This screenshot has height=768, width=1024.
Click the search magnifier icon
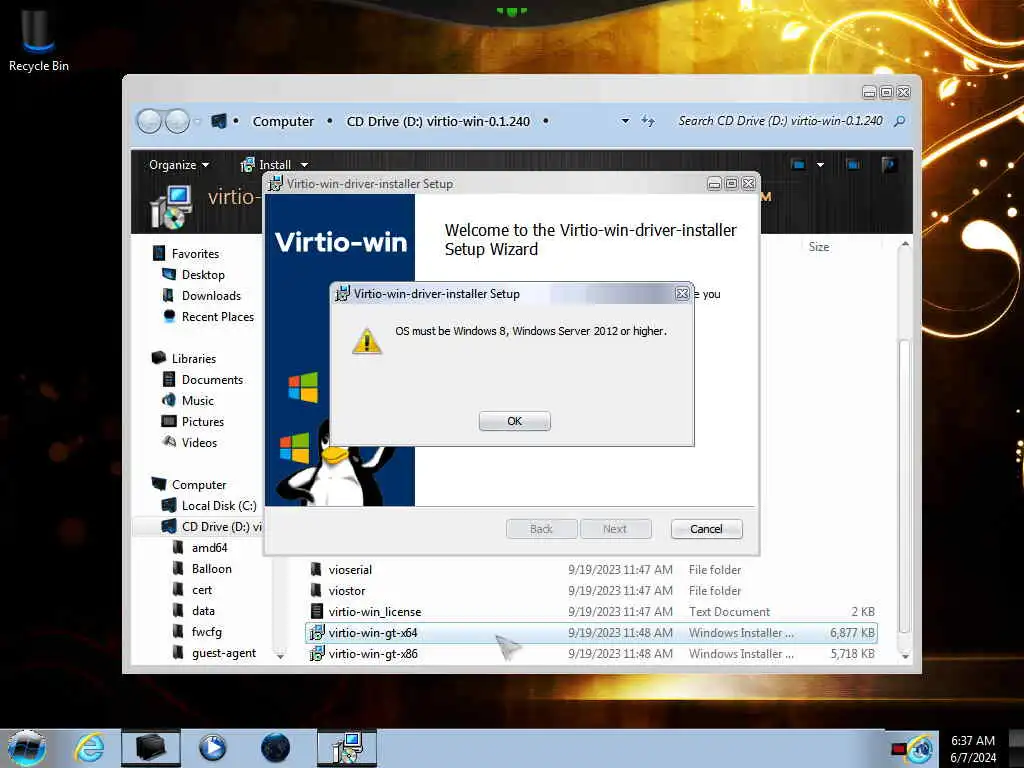[899, 121]
